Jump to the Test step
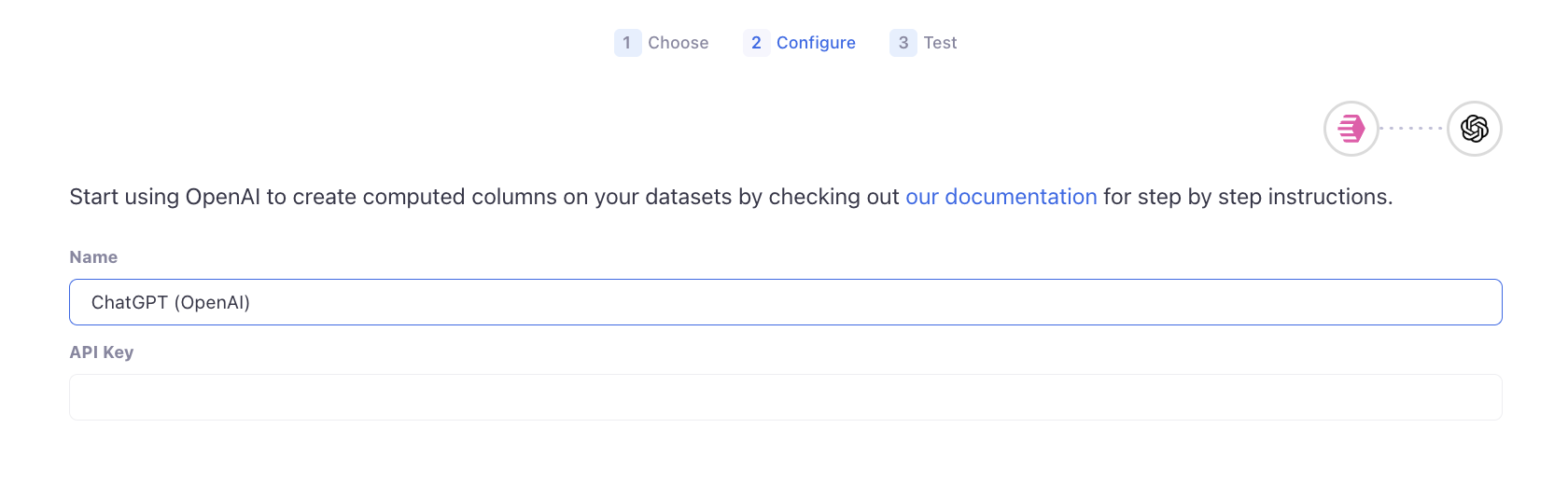This screenshot has height=483, width=1568. pos(940,43)
